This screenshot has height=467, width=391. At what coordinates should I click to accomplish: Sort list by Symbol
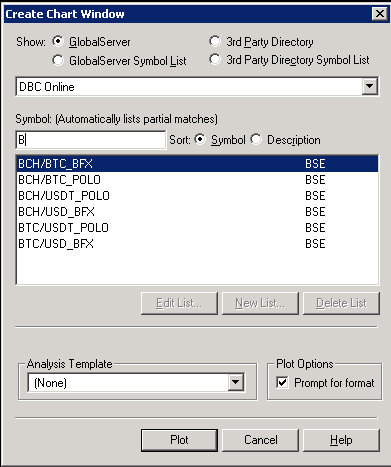click(200, 139)
